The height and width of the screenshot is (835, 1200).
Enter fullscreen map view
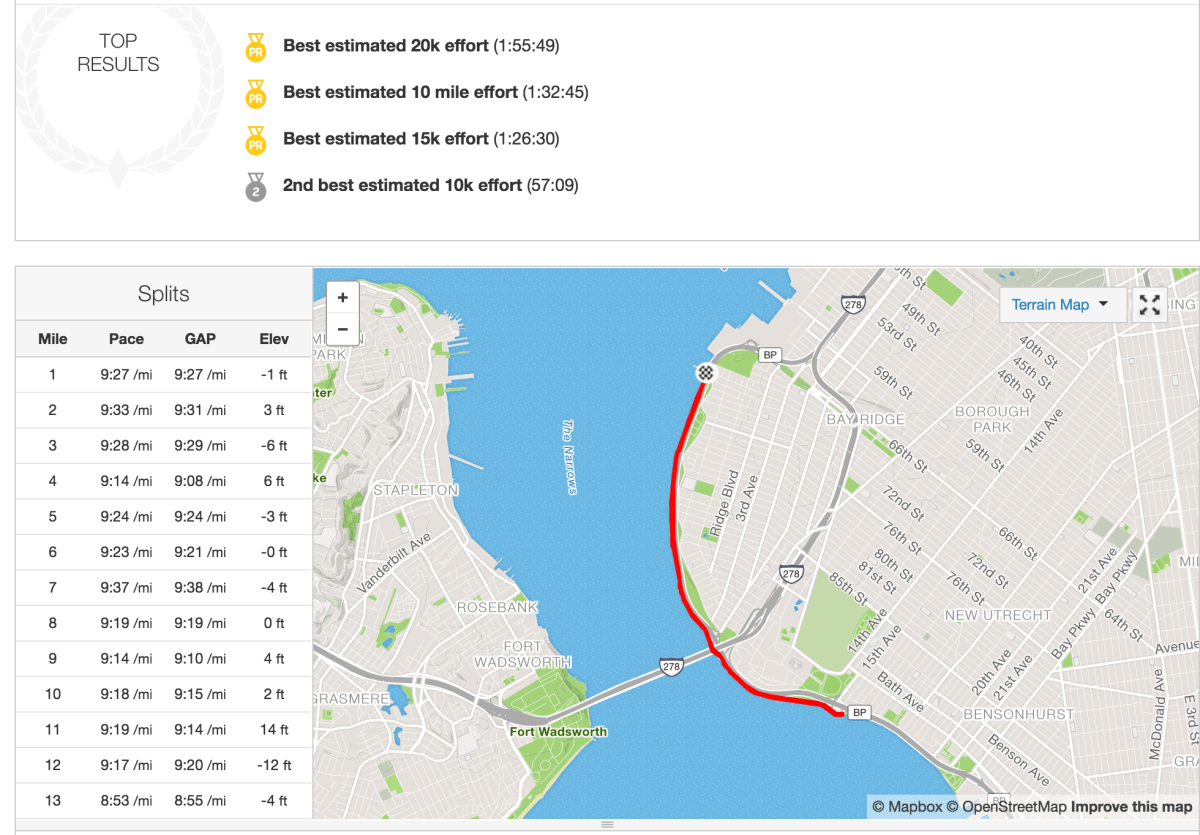1150,305
